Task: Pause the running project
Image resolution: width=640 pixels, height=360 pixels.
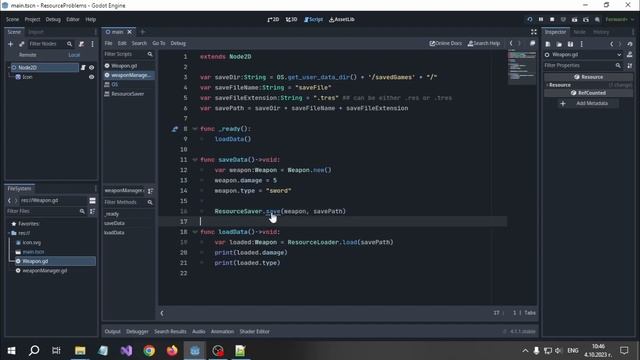Action: pyautogui.click(x=541, y=19)
